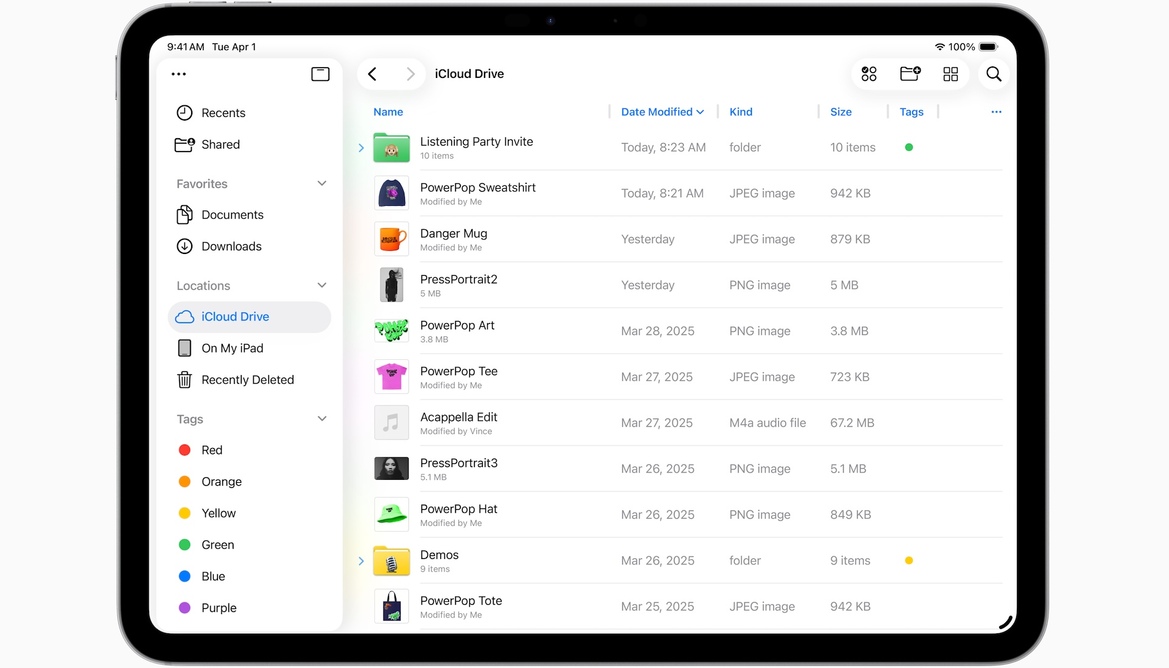Open the Danger Mug thumbnail
This screenshot has height=668, width=1169.
[x=391, y=239]
